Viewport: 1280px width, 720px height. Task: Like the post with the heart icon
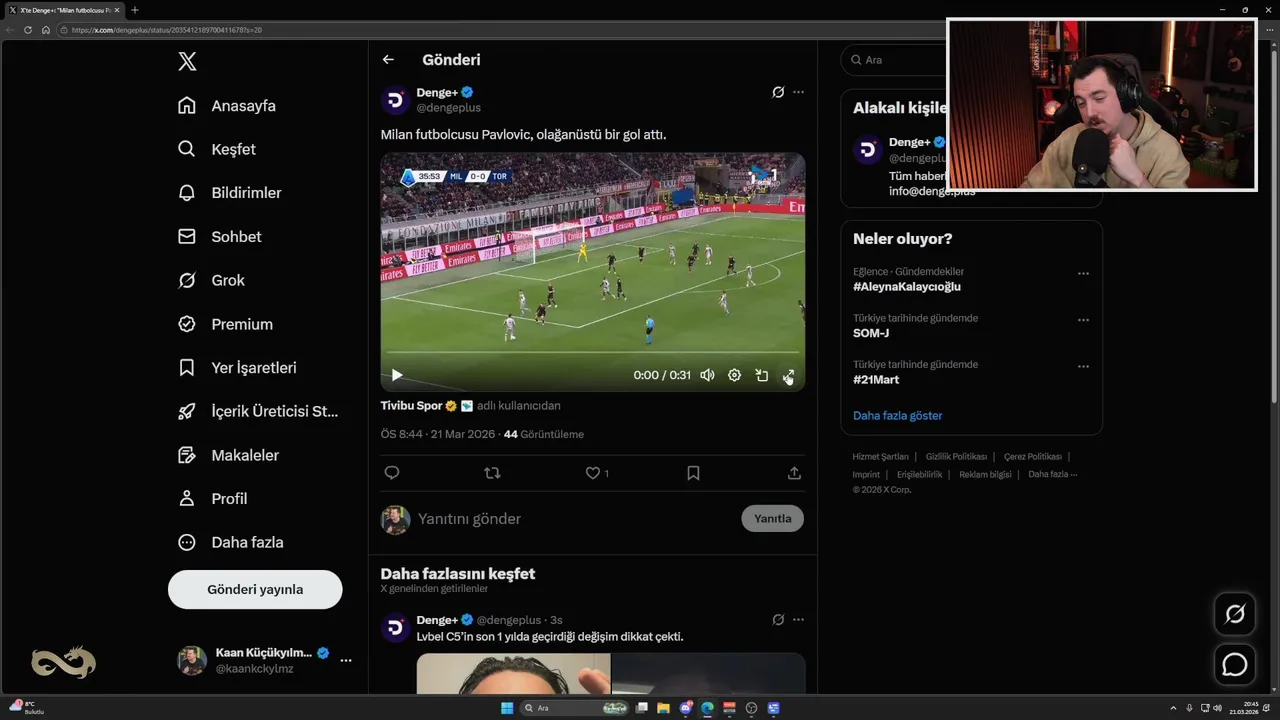pos(592,473)
